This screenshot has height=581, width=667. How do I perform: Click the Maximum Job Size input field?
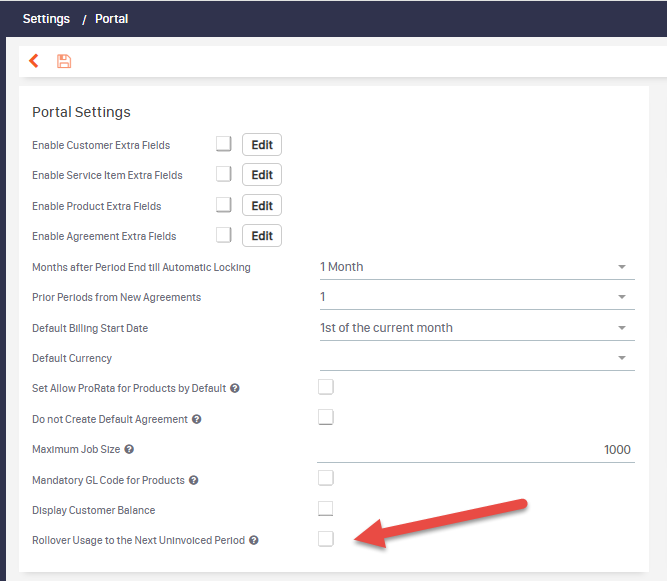[476, 450]
